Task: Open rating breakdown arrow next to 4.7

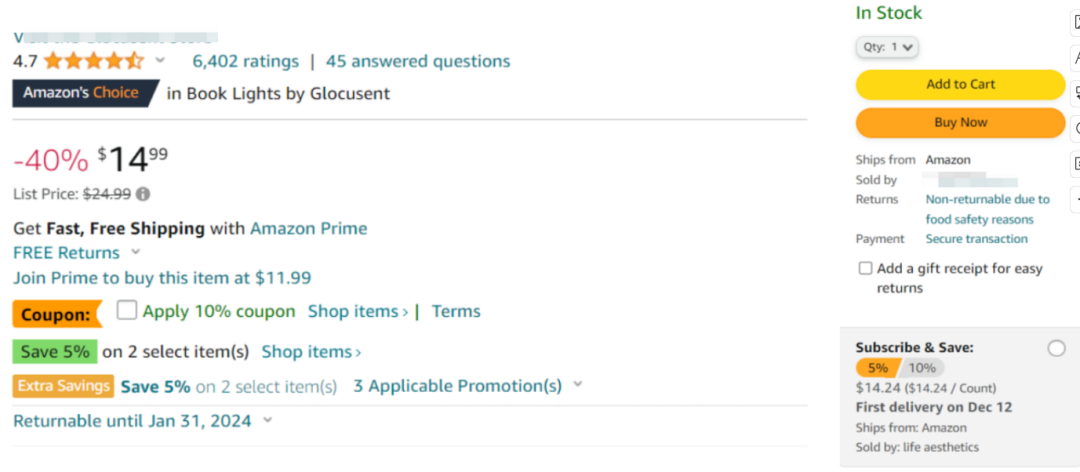Action: click(160, 61)
